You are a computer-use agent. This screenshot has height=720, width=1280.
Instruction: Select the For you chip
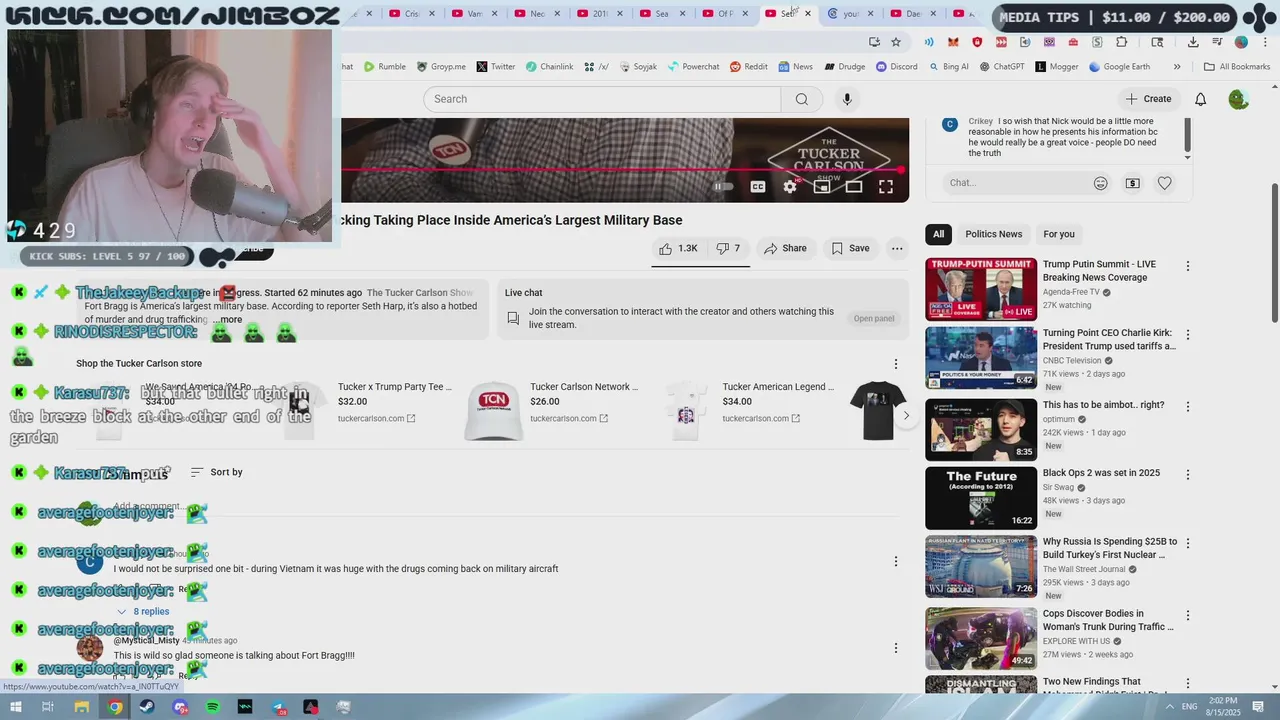1059,234
